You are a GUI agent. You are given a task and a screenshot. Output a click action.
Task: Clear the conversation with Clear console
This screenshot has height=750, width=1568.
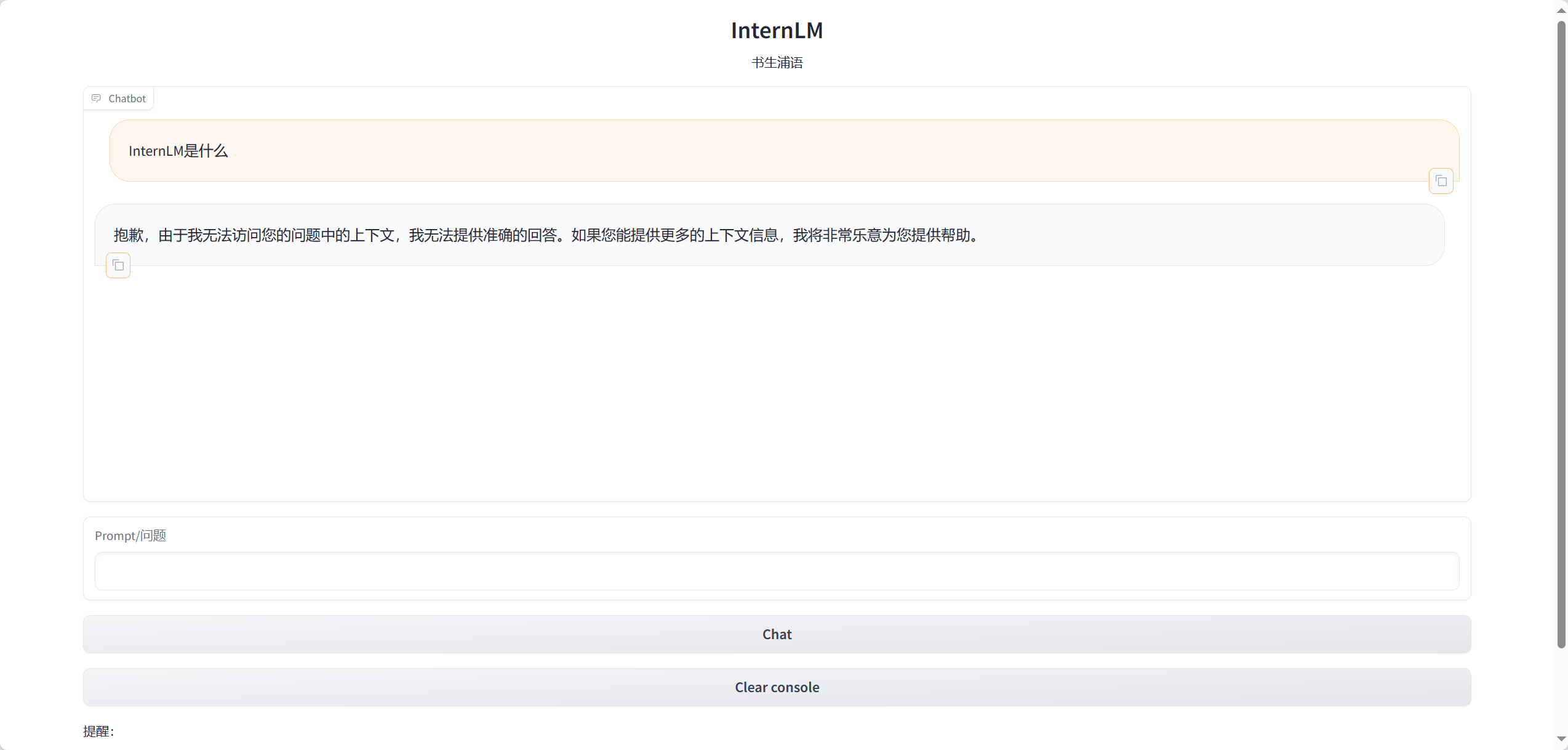pos(777,687)
